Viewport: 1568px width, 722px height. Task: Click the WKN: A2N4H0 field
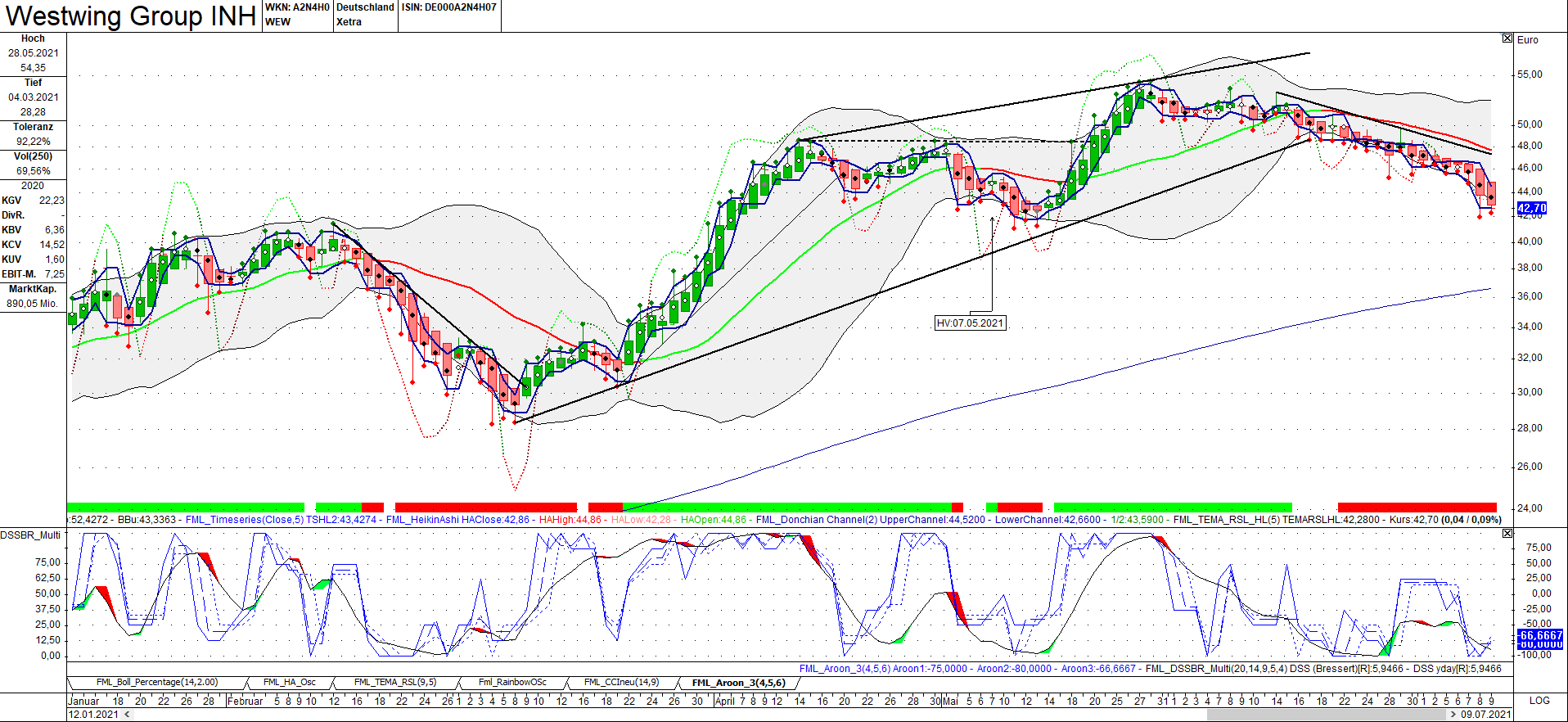[x=297, y=7]
